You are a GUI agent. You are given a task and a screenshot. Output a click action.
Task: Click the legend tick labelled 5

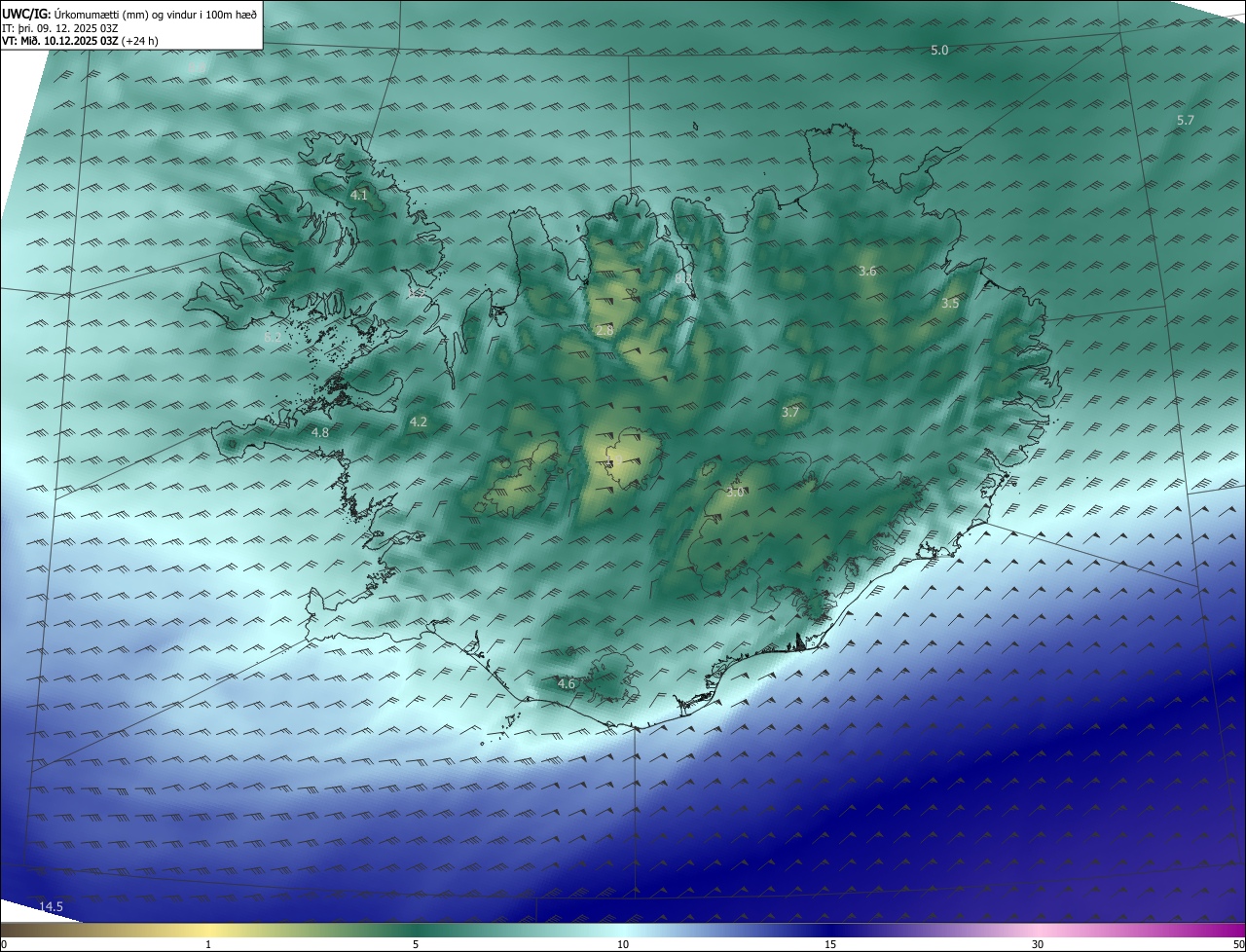(x=416, y=944)
